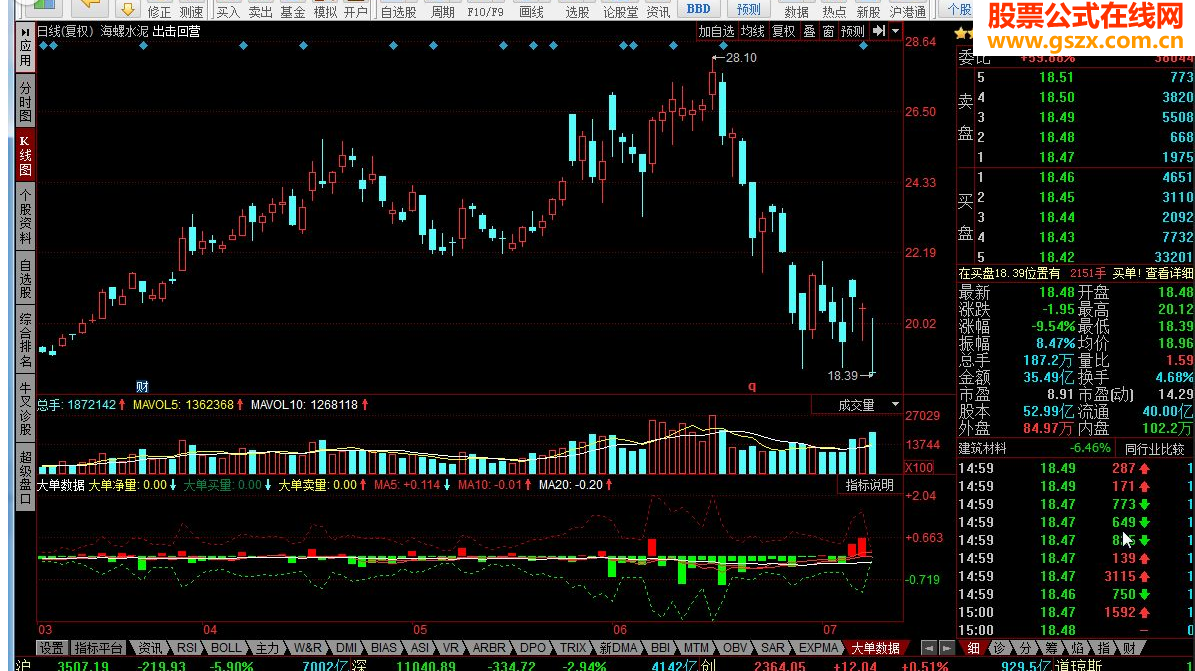Open the 超级盘口 sidebar tab
Viewport: 1195px width, 671px height.
[x=25, y=477]
